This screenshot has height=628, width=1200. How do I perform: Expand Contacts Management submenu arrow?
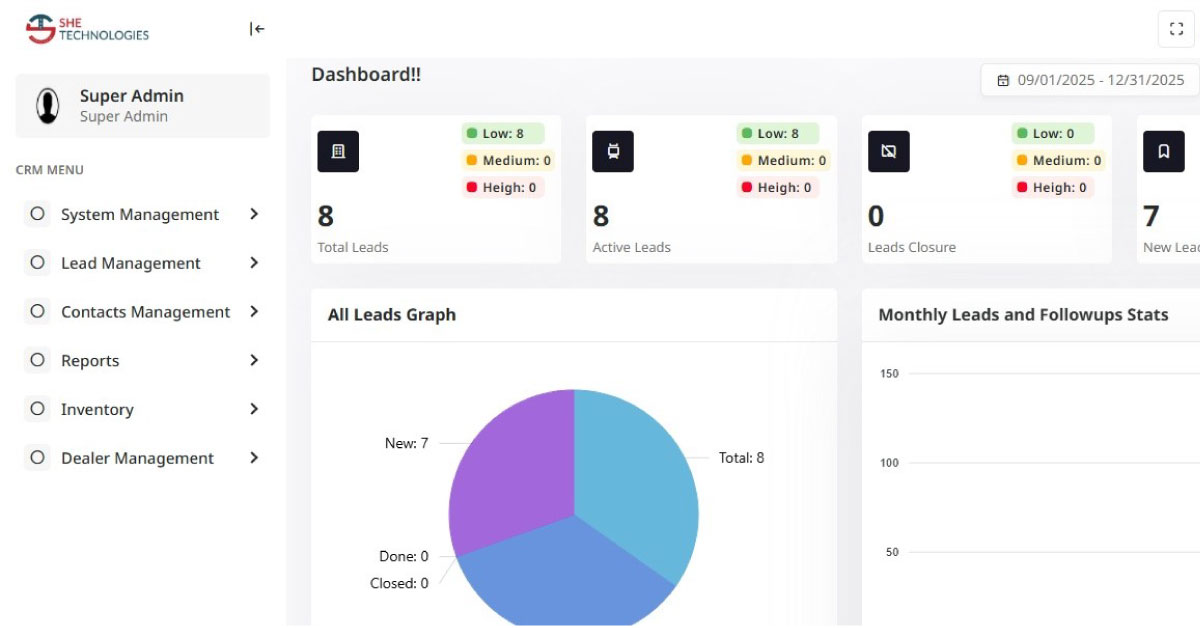pos(254,312)
